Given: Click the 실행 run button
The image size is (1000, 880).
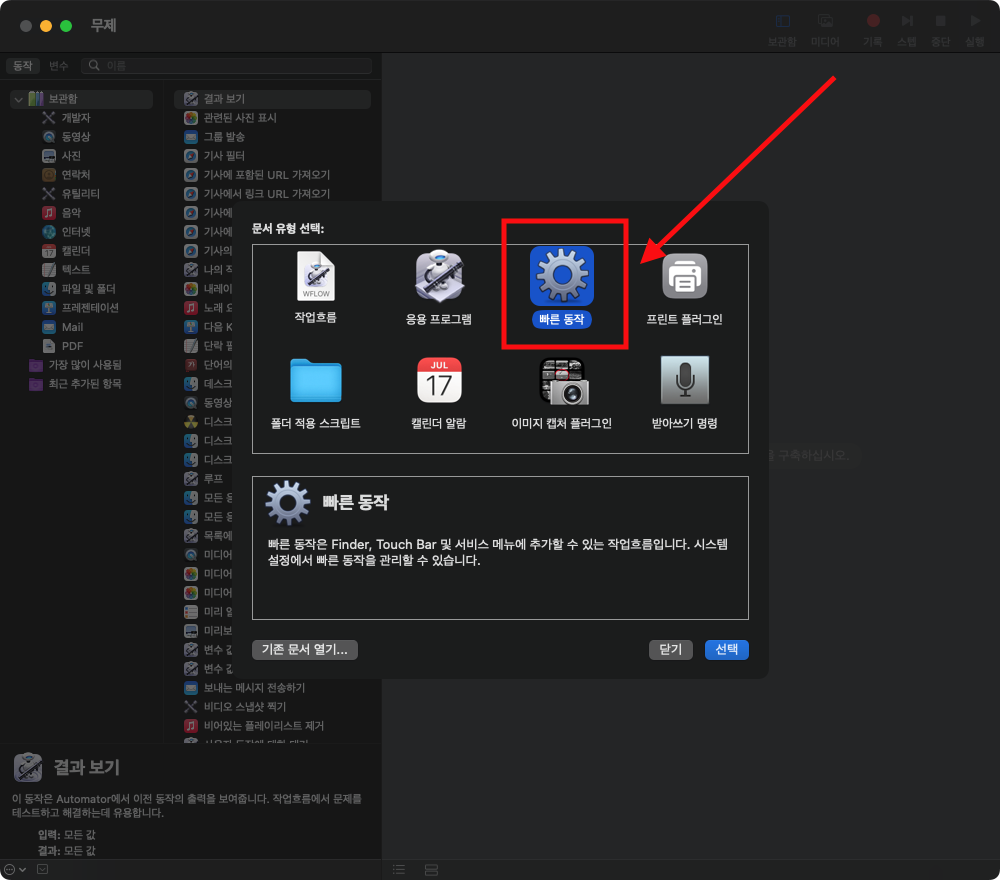Looking at the screenshot, I should coord(974,29).
